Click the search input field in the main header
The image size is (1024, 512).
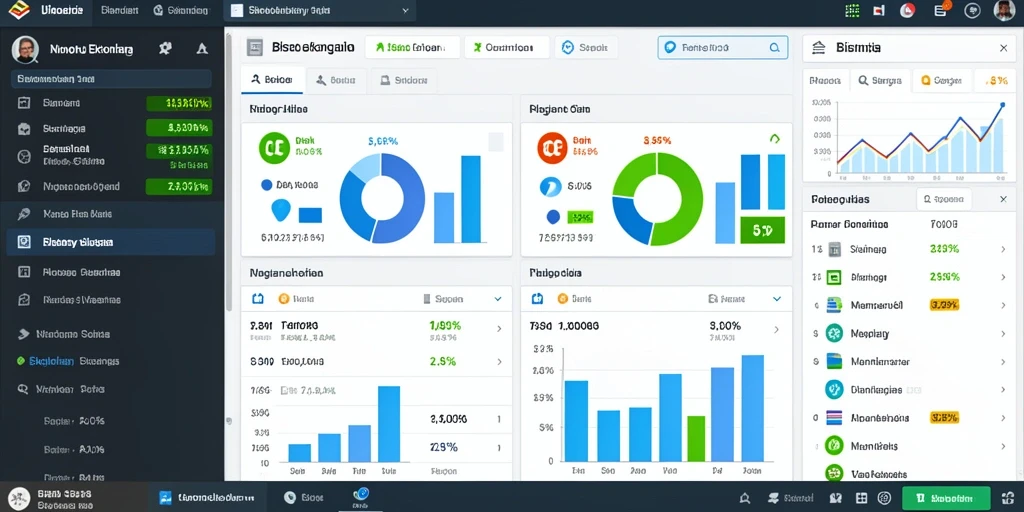pyautogui.click(x=722, y=48)
